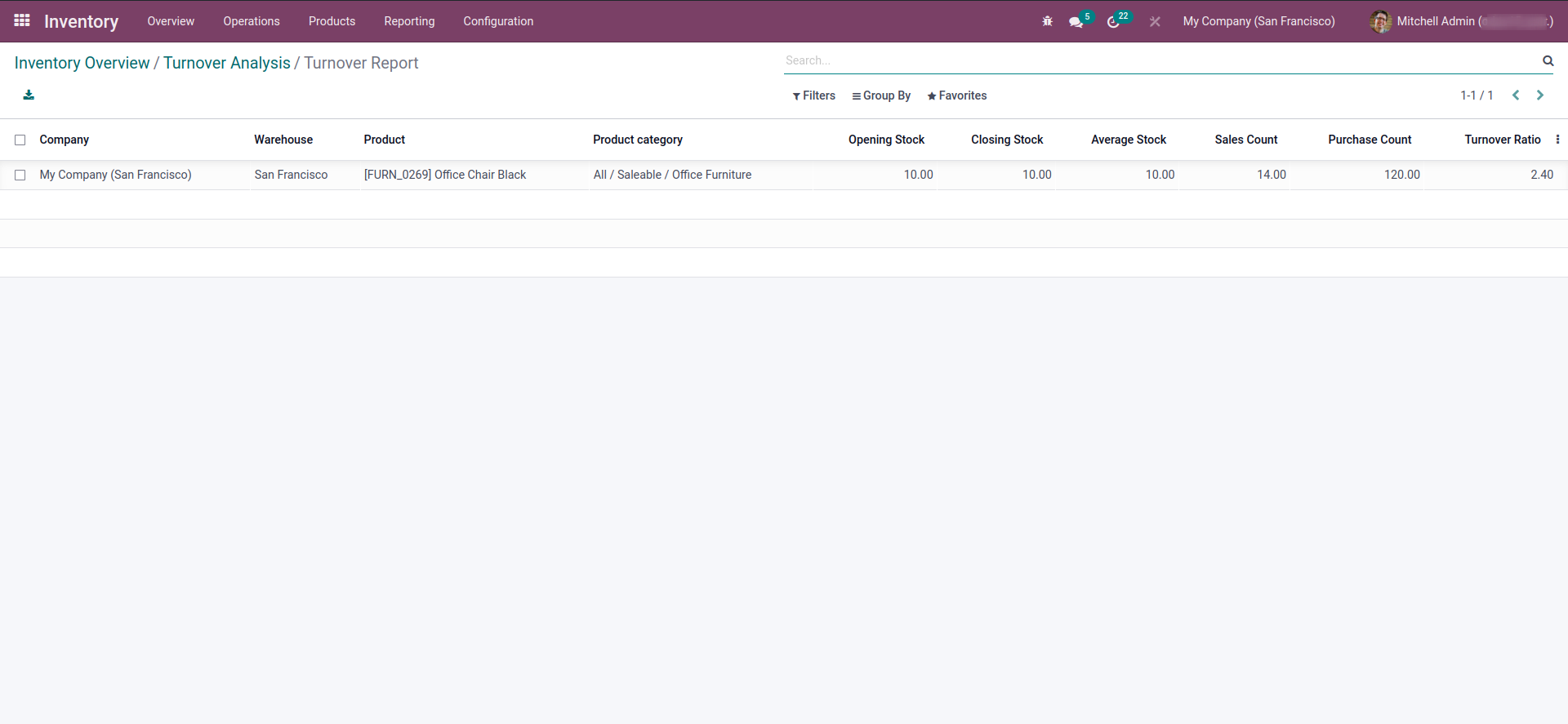The width and height of the screenshot is (1568, 724).
Task: Open conversations chat icon with 5 badge
Action: coord(1076,22)
